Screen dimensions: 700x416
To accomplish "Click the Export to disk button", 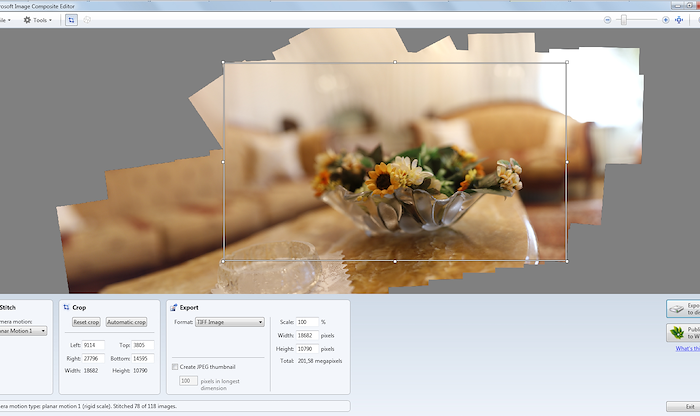I will 683,309.
